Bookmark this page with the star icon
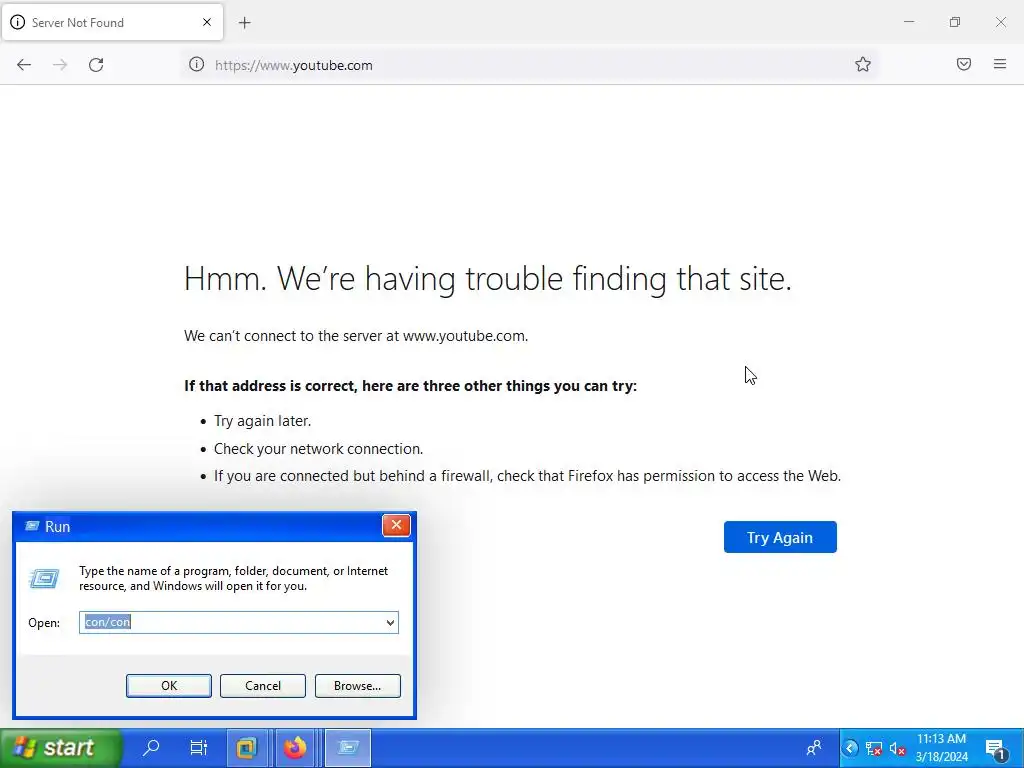1024x768 pixels. point(863,64)
